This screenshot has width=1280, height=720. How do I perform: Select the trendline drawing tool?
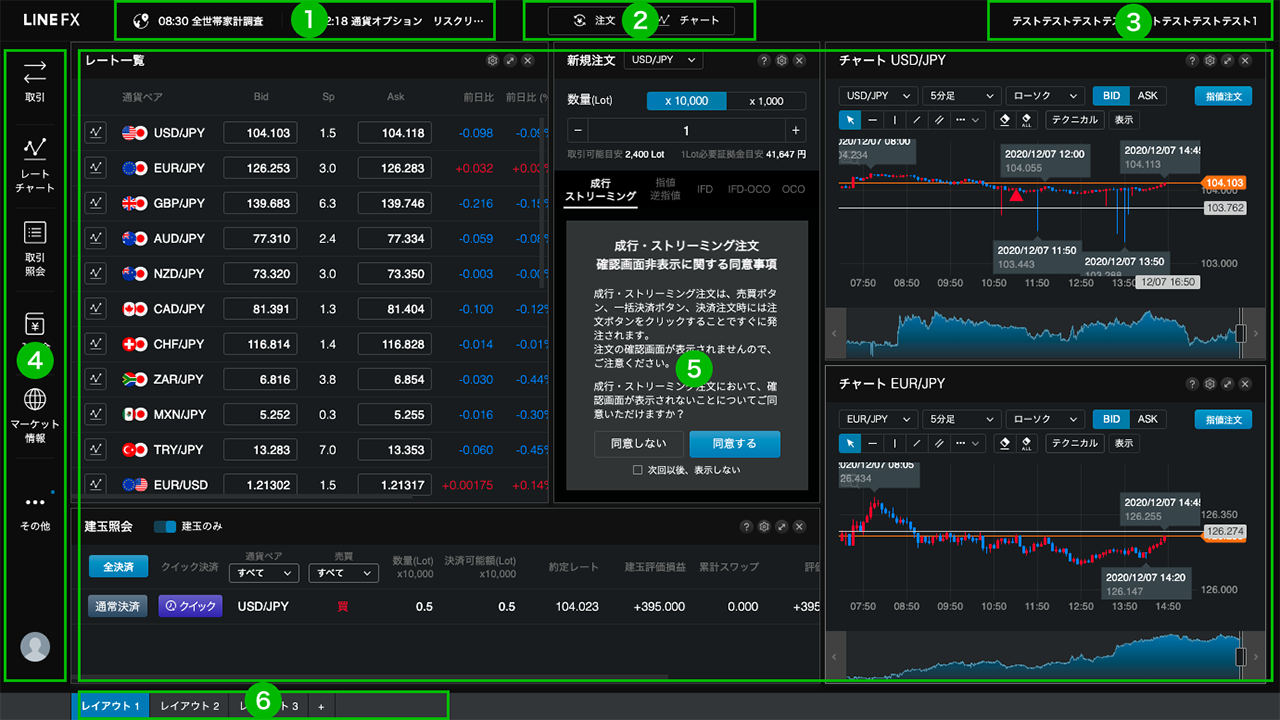pos(918,120)
